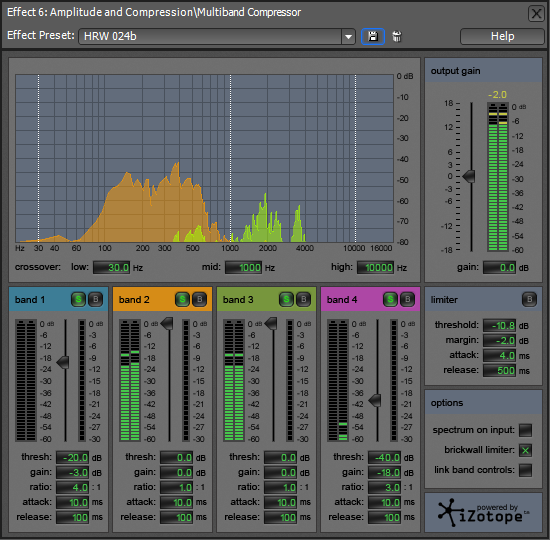
Task: Click band 4 attack value field
Action: 384,502
